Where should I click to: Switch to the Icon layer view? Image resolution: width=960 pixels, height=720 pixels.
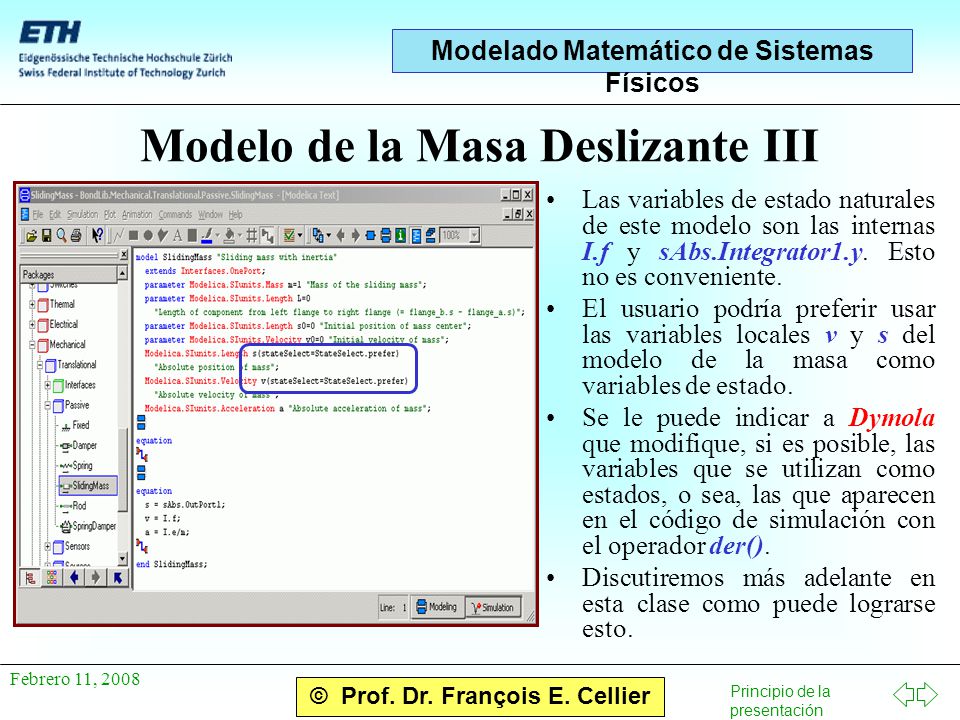[x=370, y=235]
